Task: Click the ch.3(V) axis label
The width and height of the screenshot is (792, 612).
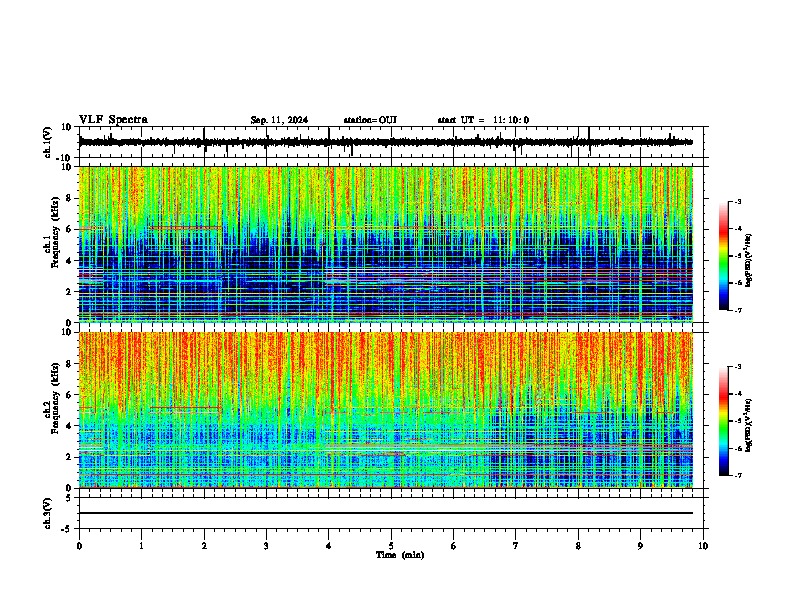Action: click(48, 513)
